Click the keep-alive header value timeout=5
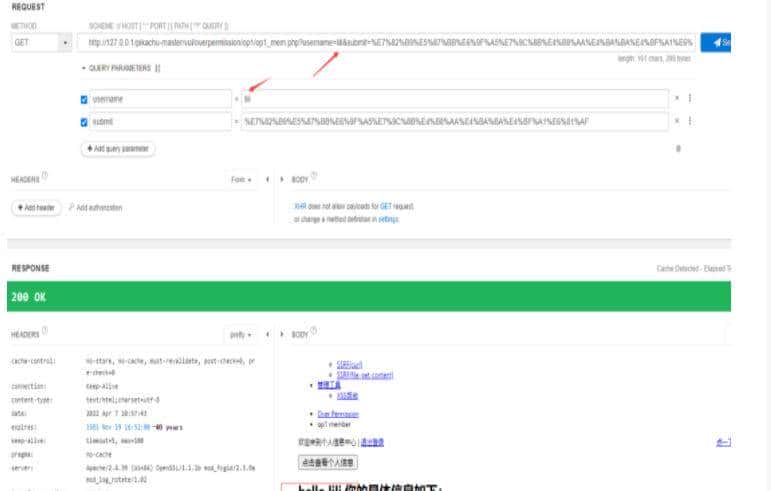 (115, 441)
